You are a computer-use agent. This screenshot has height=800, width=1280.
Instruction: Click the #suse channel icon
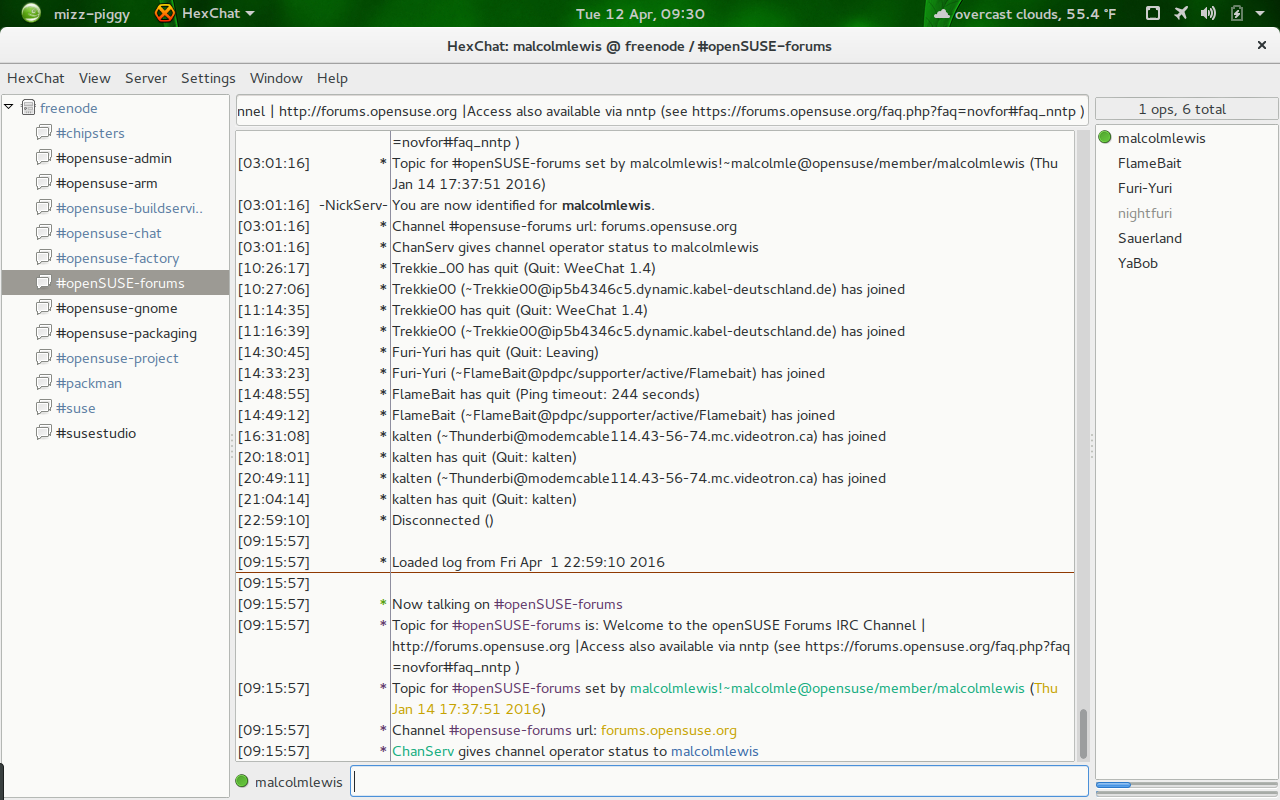pos(43,408)
